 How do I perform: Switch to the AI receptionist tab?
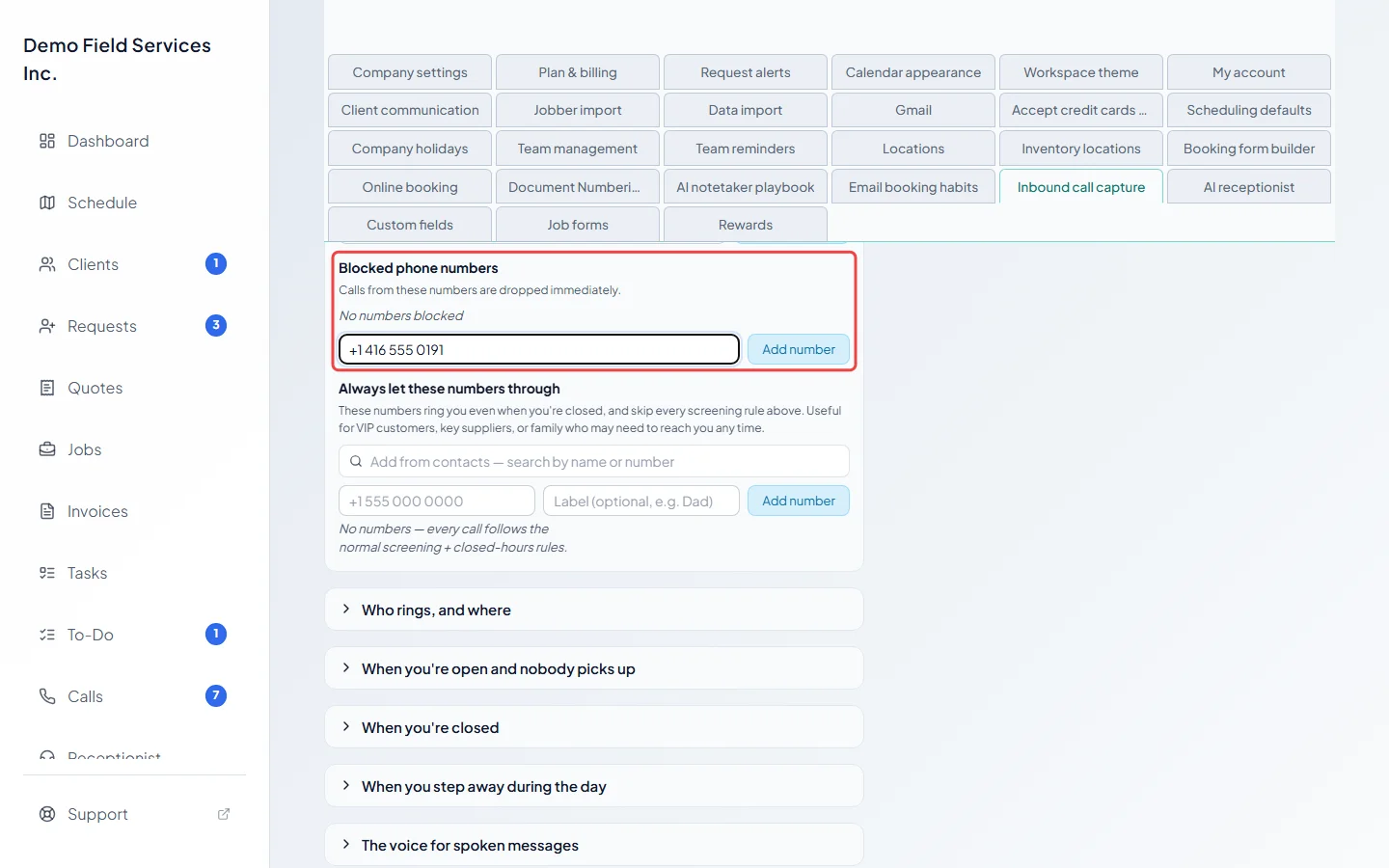tap(1249, 187)
